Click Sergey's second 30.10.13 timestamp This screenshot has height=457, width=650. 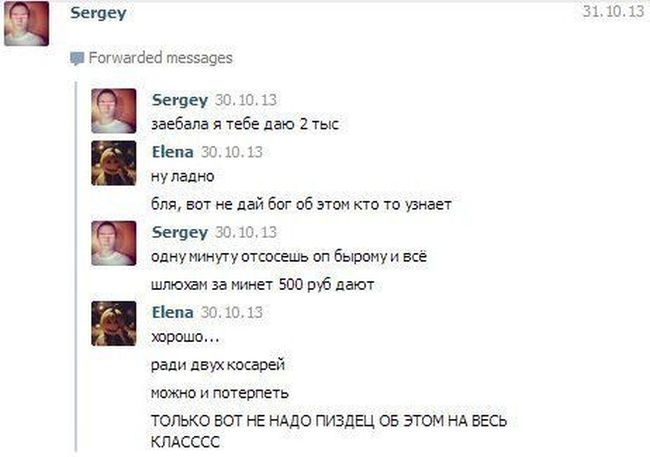point(246,232)
